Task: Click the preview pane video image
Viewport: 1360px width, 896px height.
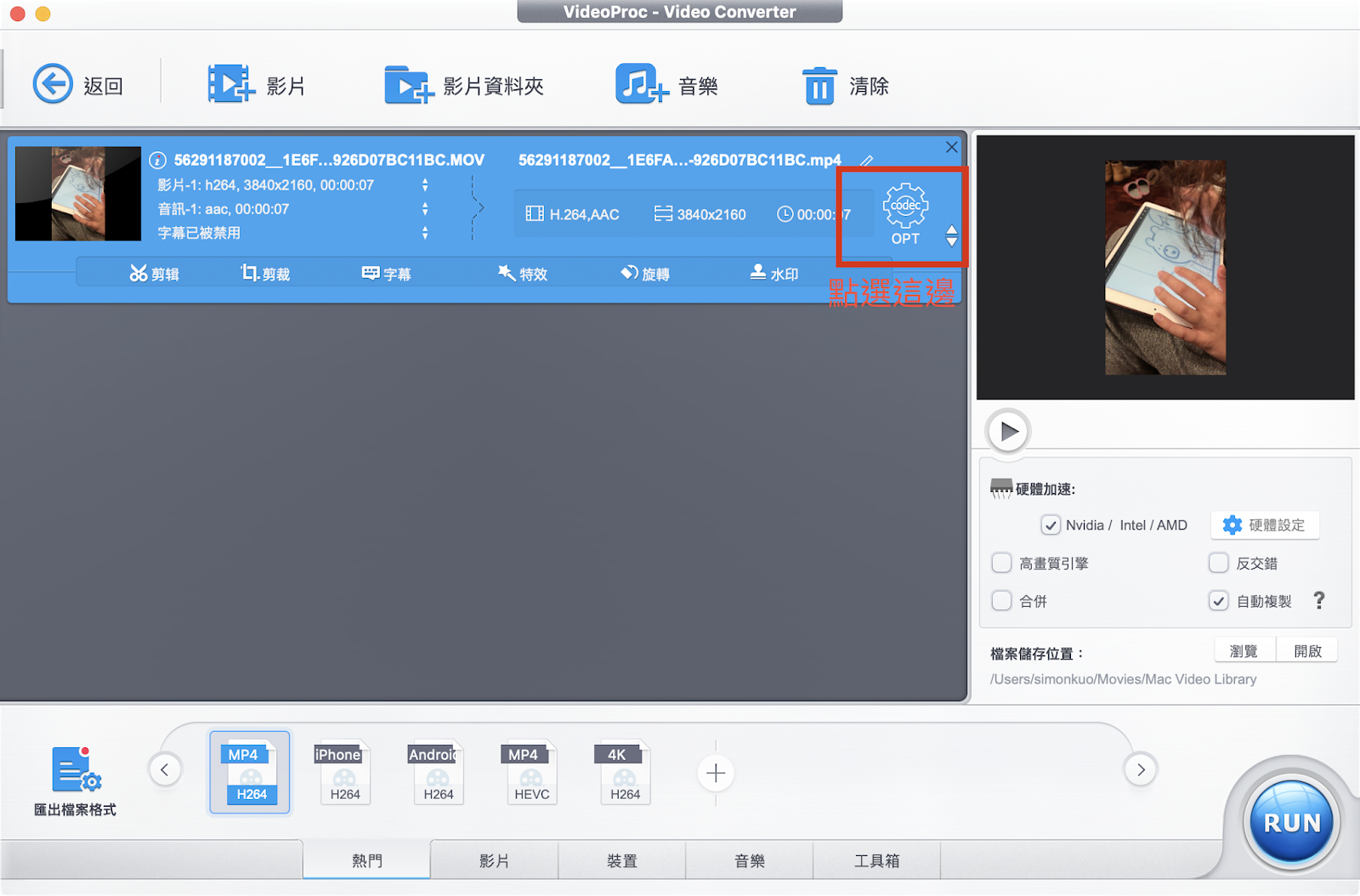Action: [1165, 267]
